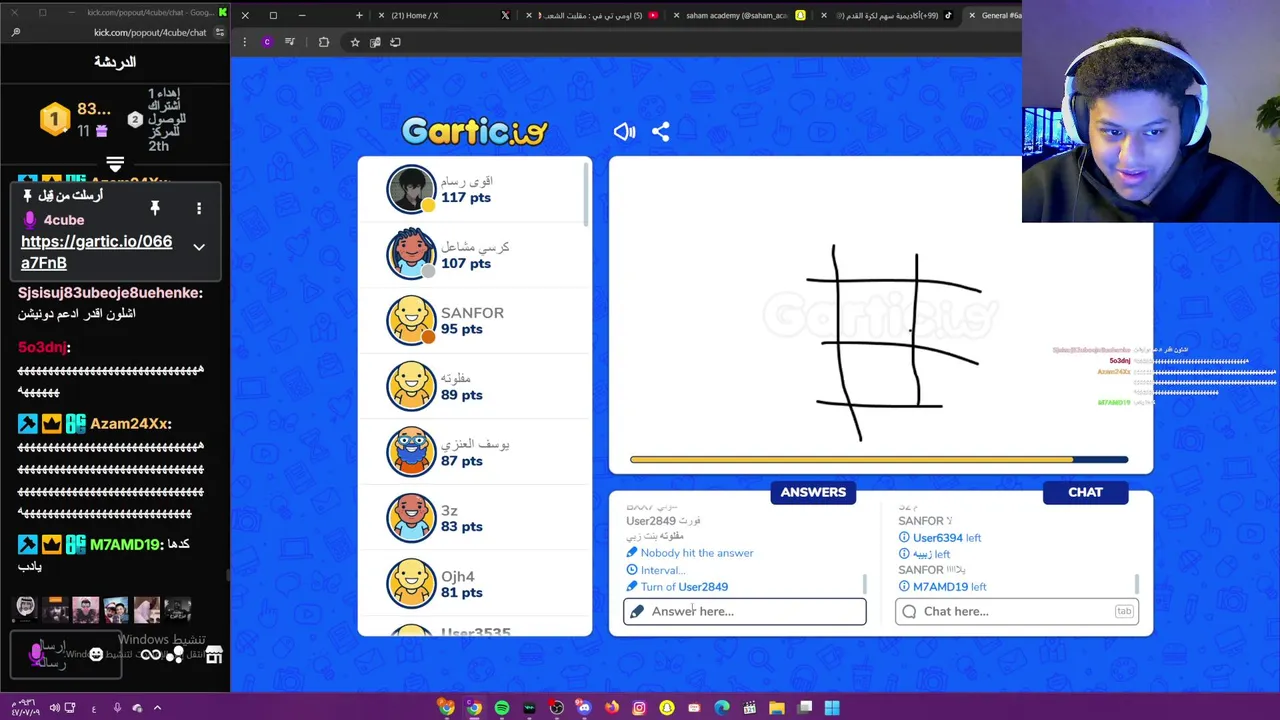The image size is (1280, 720).
Task: Open pinned message three-dot options menu
Action: pyautogui.click(x=199, y=208)
